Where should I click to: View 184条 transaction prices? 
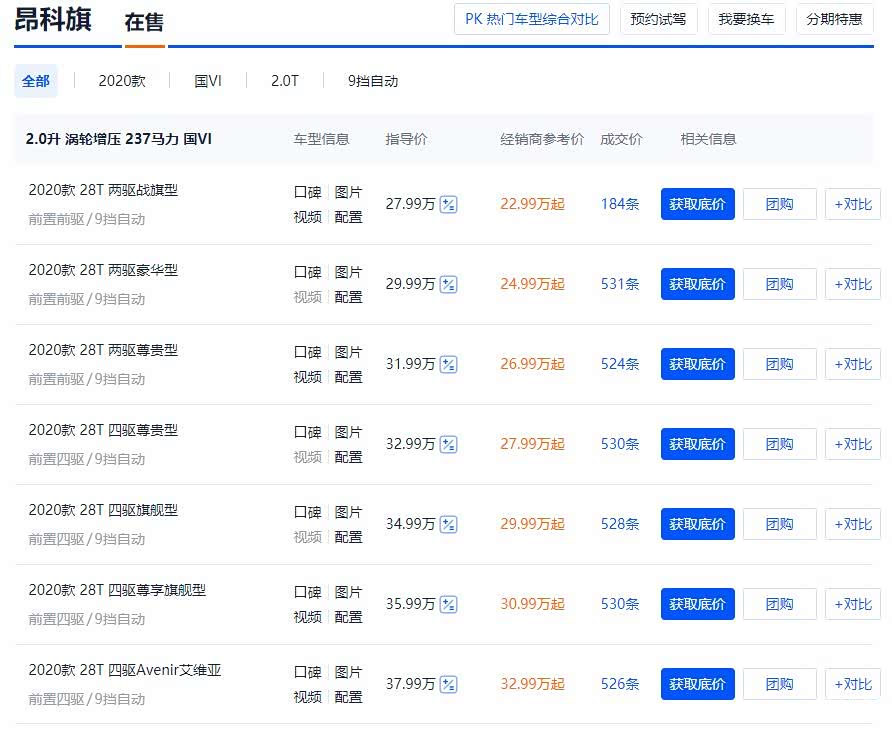(x=620, y=204)
